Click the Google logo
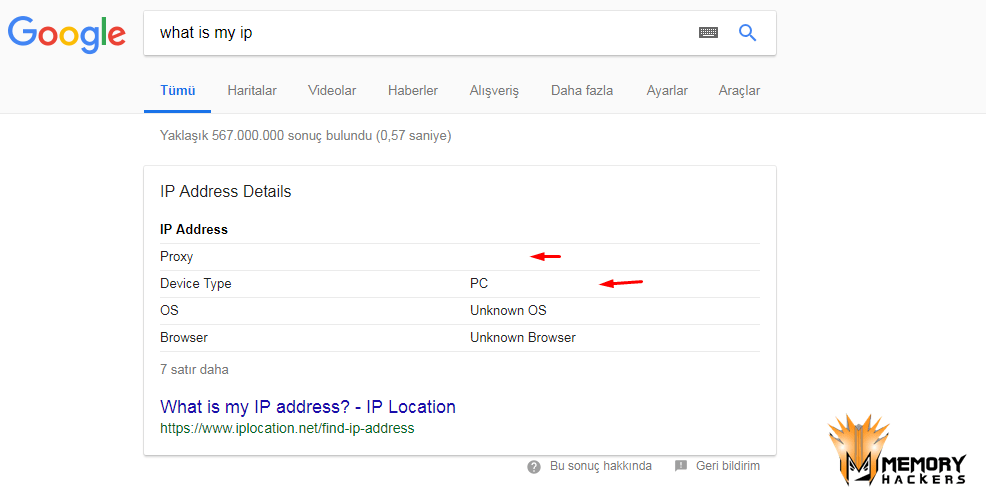Viewport: 986px width, 492px height. click(x=67, y=34)
